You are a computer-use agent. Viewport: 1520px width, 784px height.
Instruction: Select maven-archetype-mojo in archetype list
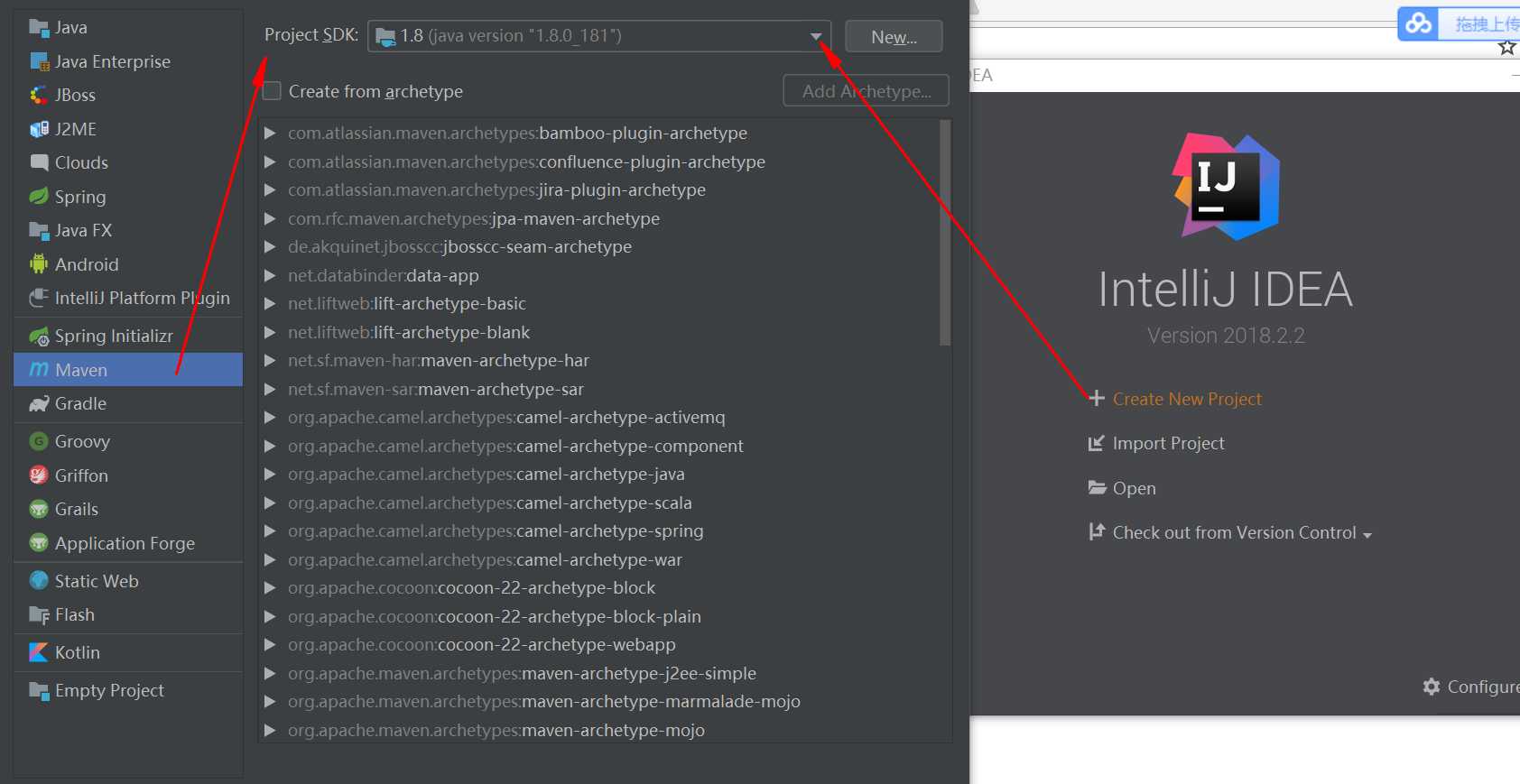coord(496,731)
